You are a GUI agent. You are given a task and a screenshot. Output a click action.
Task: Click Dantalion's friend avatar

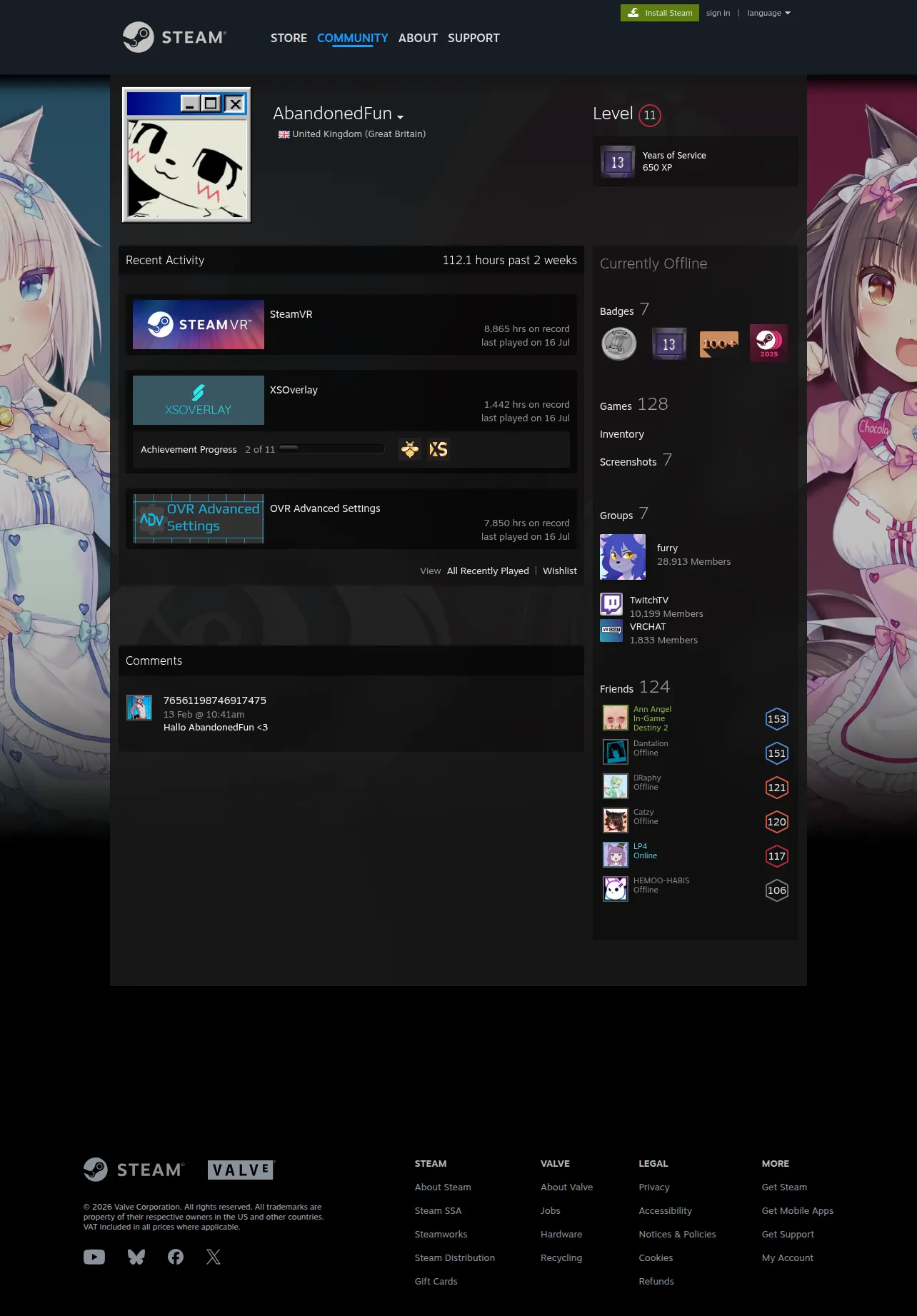[616, 752]
